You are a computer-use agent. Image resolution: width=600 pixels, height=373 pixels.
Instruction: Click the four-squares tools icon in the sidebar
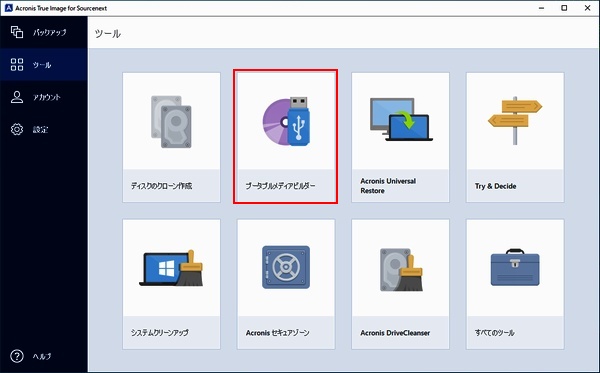click(17, 65)
